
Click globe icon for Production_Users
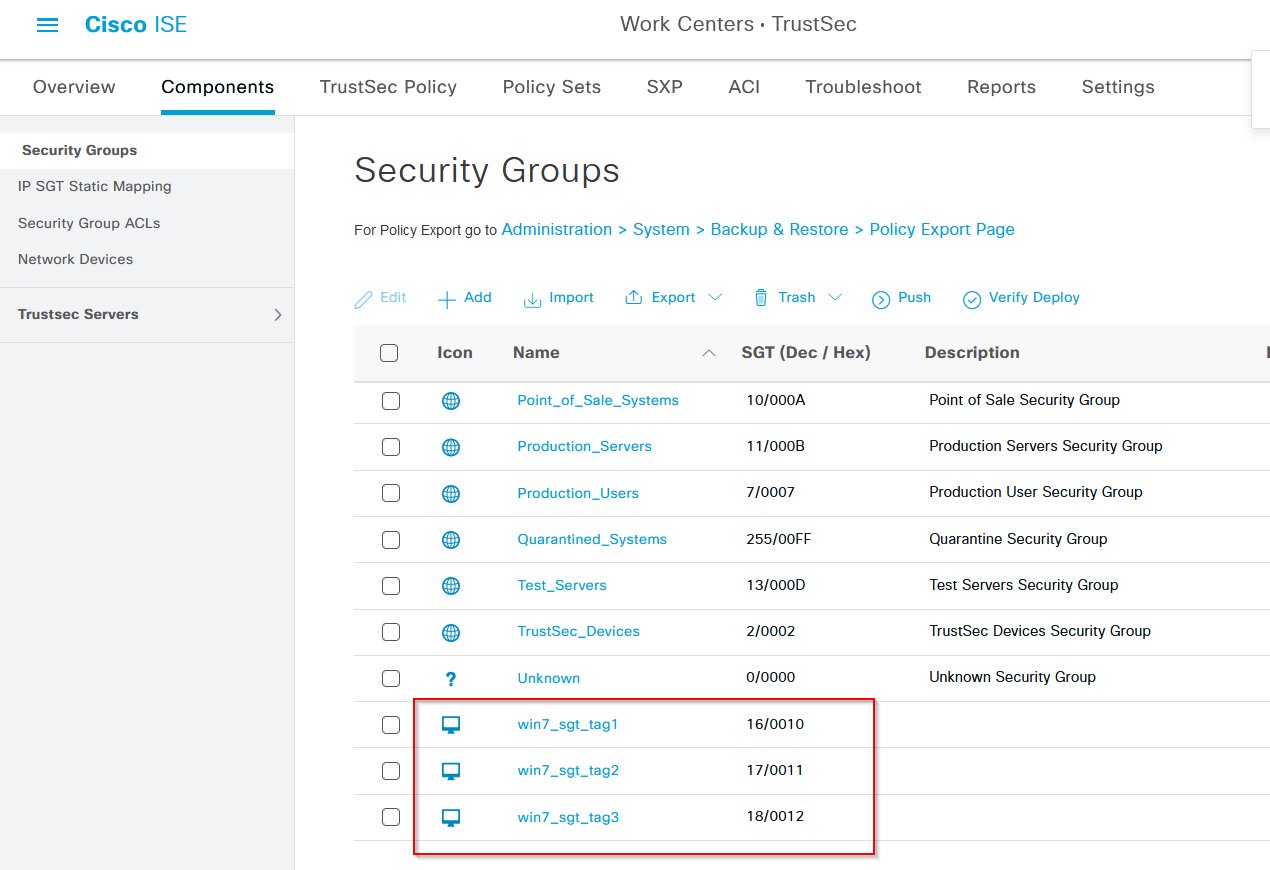click(x=451, y=494)
